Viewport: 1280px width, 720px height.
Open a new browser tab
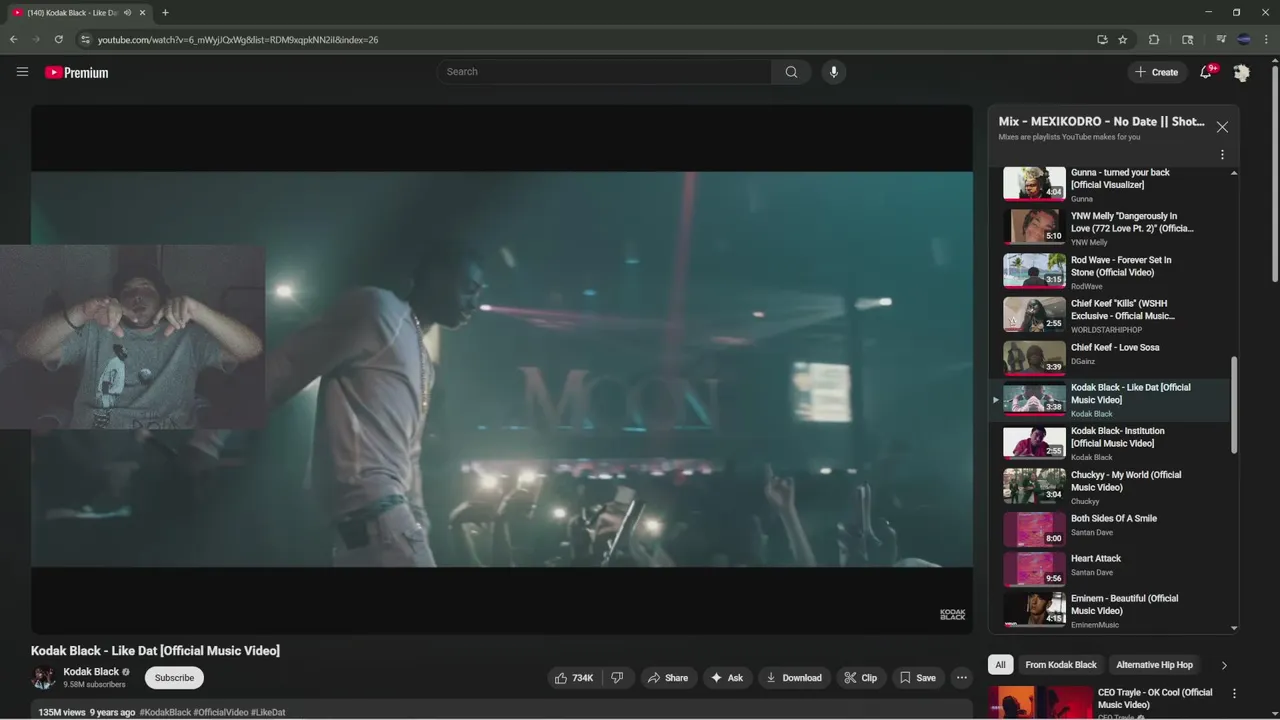click(165, 13)
